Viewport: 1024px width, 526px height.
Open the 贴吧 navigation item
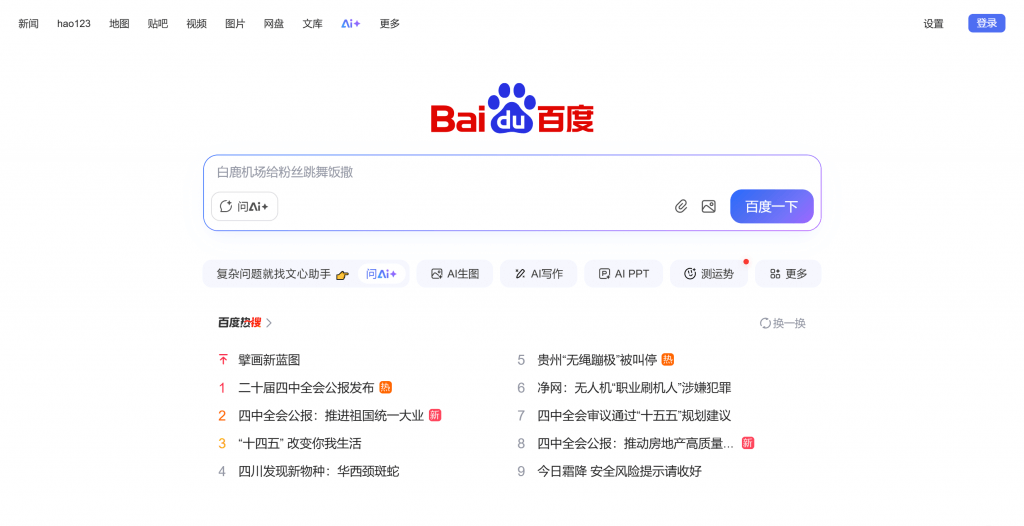(x=157, y=23)
